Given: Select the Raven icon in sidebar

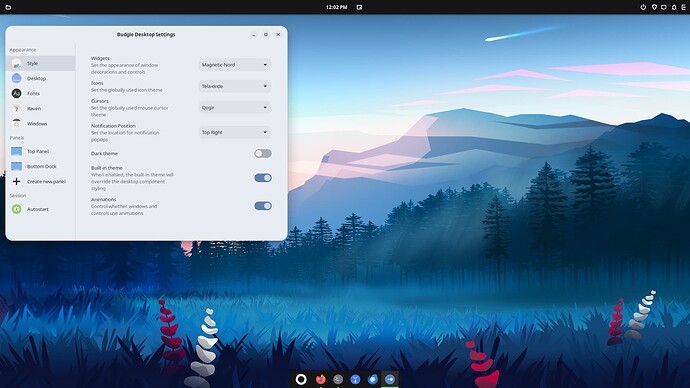Looking at the screenshot, I should [16, 108].
